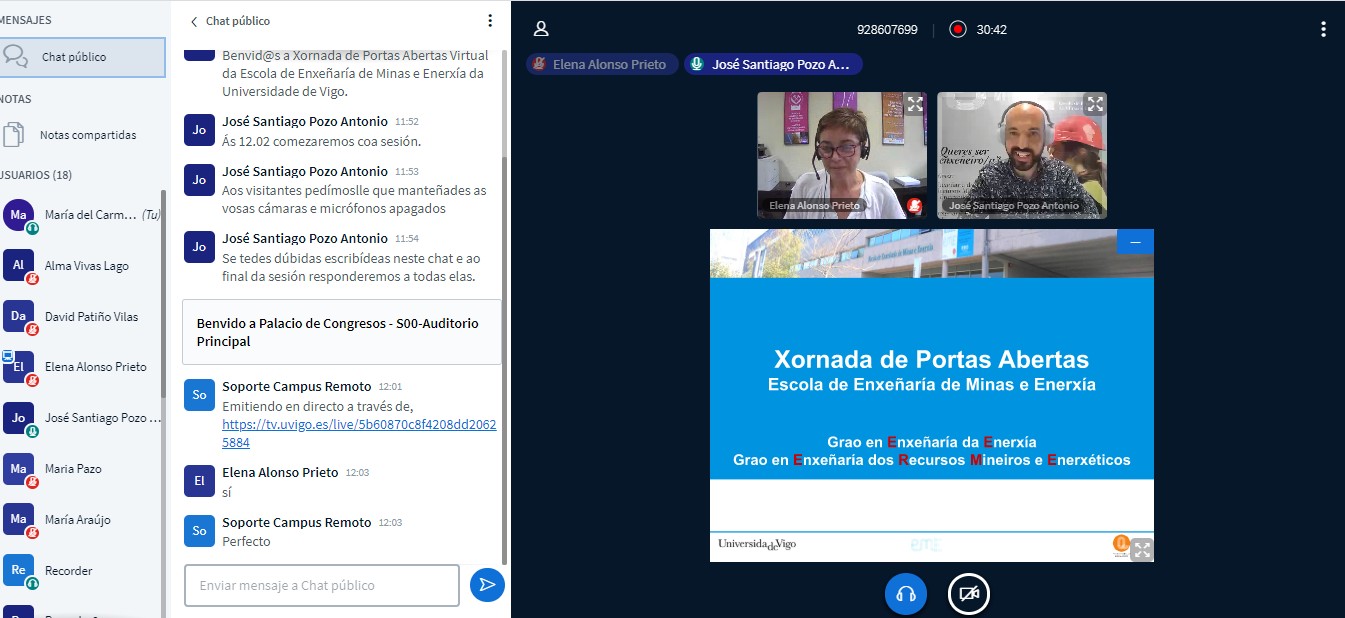Click the 'Perfecto' chat message
1345x618 pixels.
tap(246, 541)
